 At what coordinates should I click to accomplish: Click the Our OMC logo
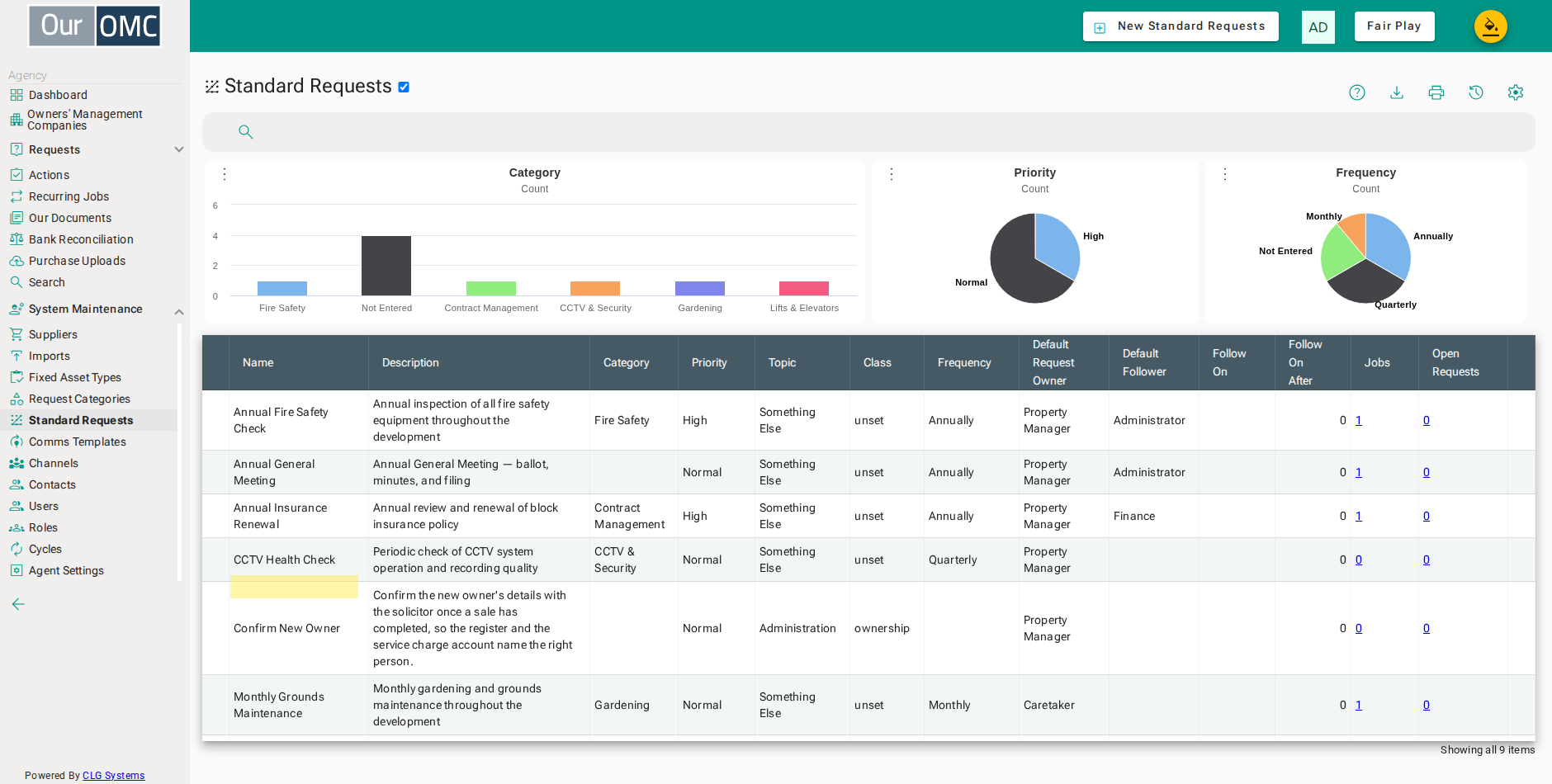95,26
